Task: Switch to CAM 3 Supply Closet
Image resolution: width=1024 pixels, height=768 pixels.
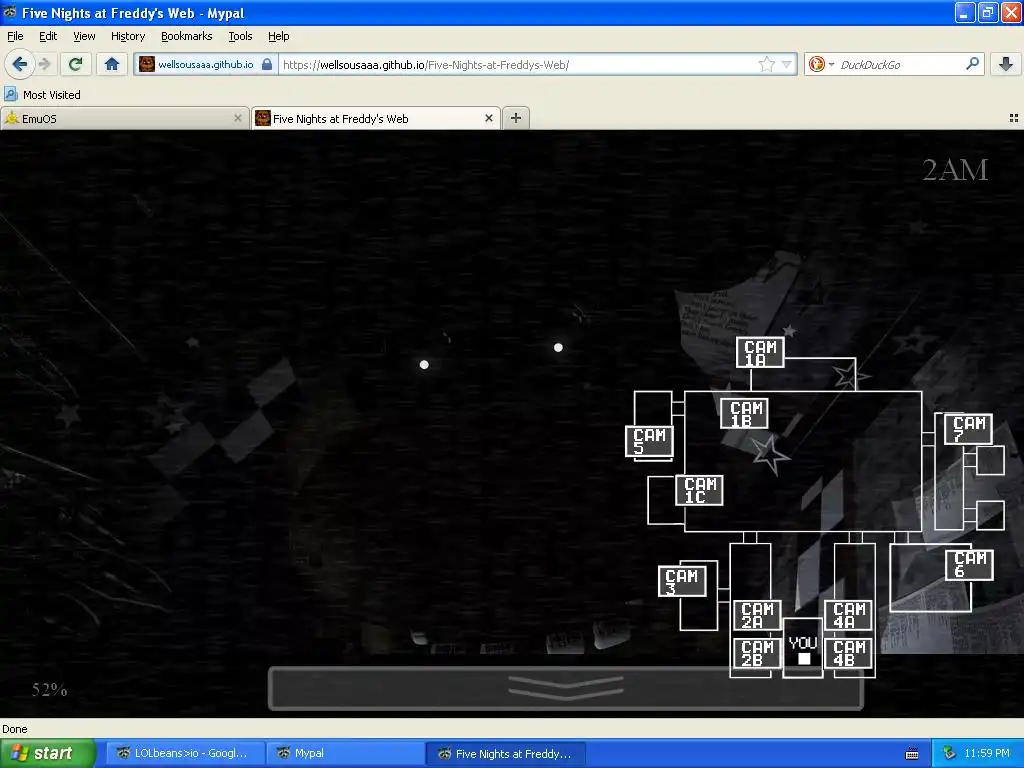Action: pos(682,581)
